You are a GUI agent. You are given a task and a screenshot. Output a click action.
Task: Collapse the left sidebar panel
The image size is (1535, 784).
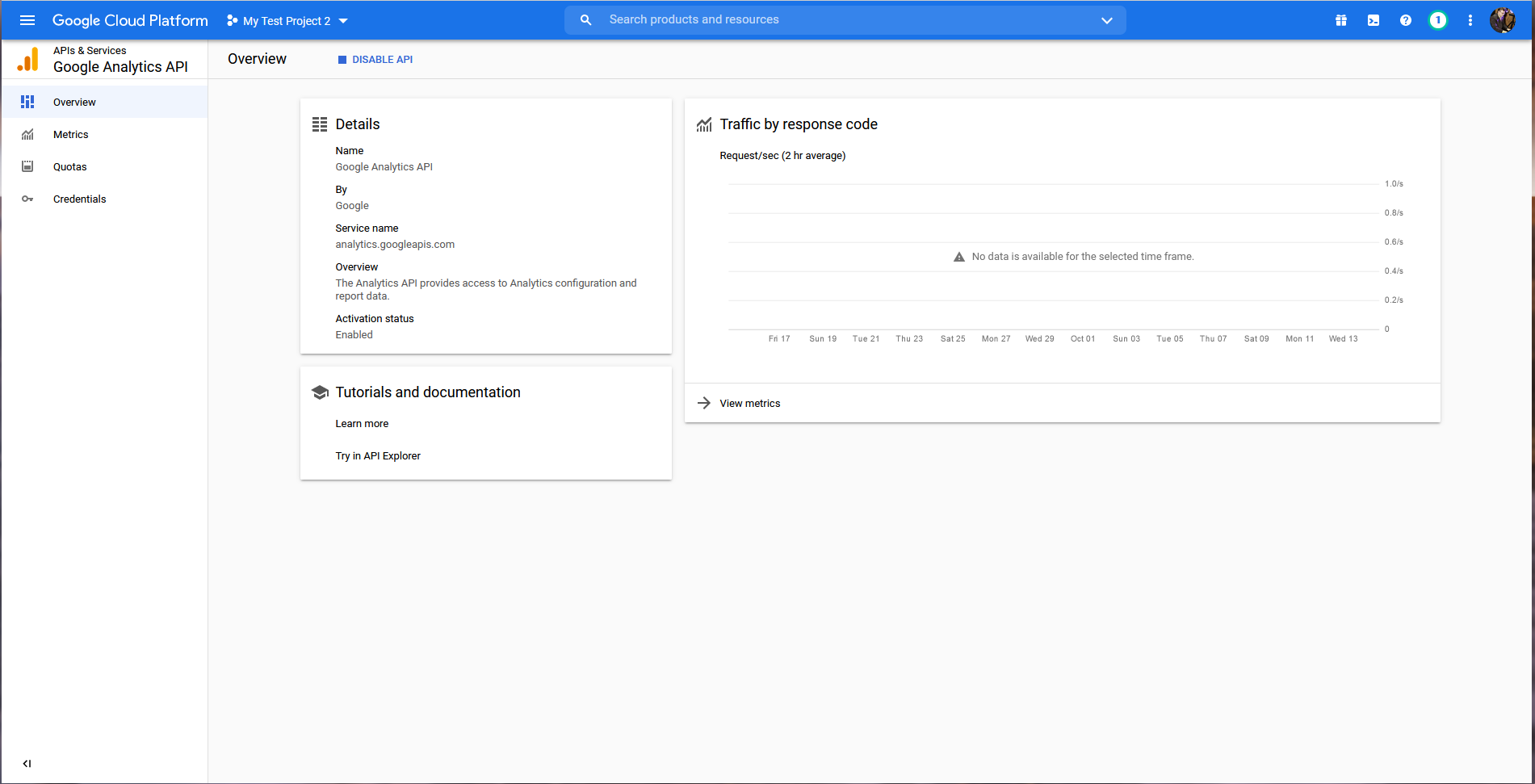click(27, 763)
